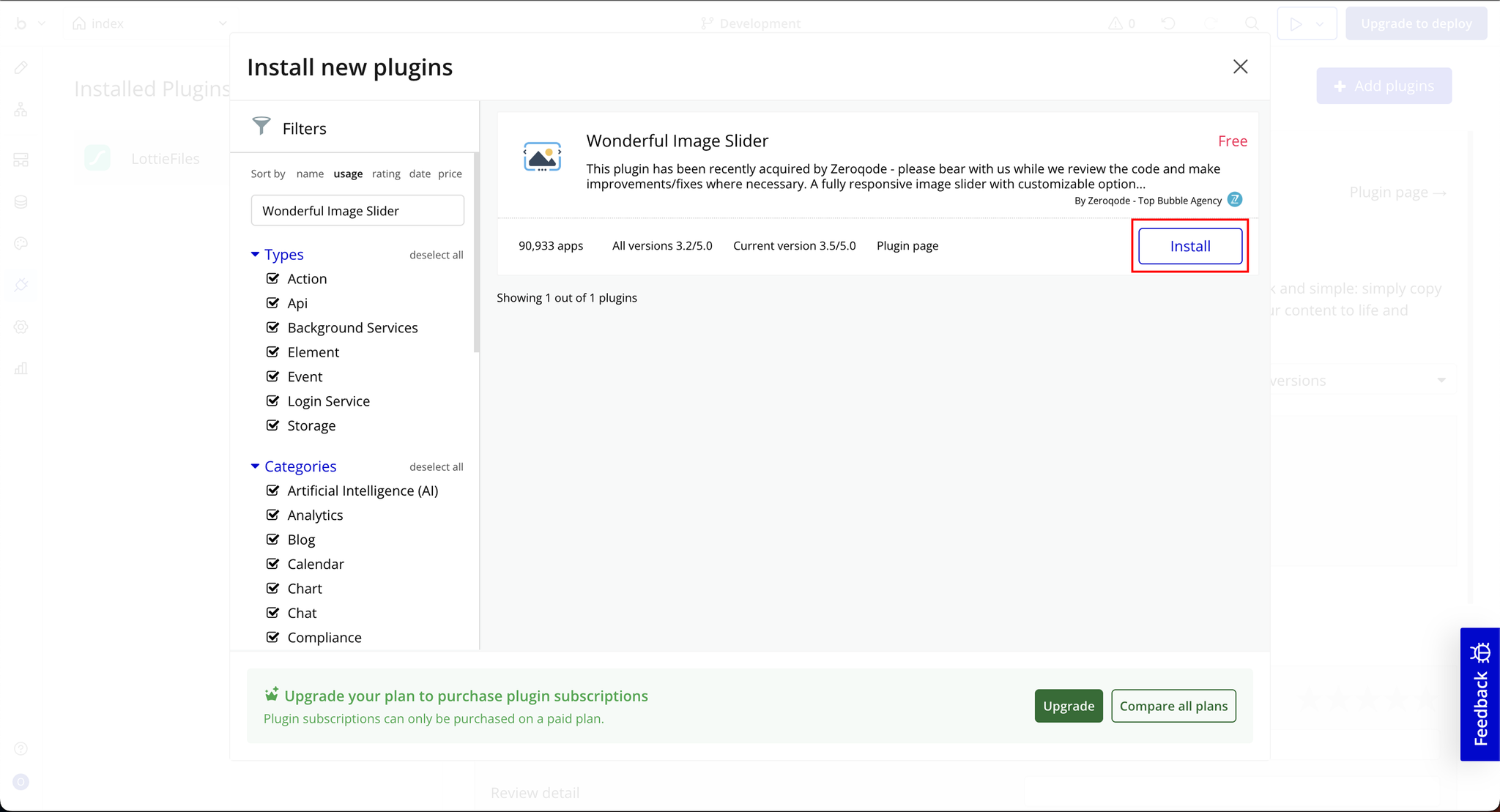This screenshot has width=1500, height=812.
Task: Open the Settings gear in sidebar
Action: coord(21,327)
